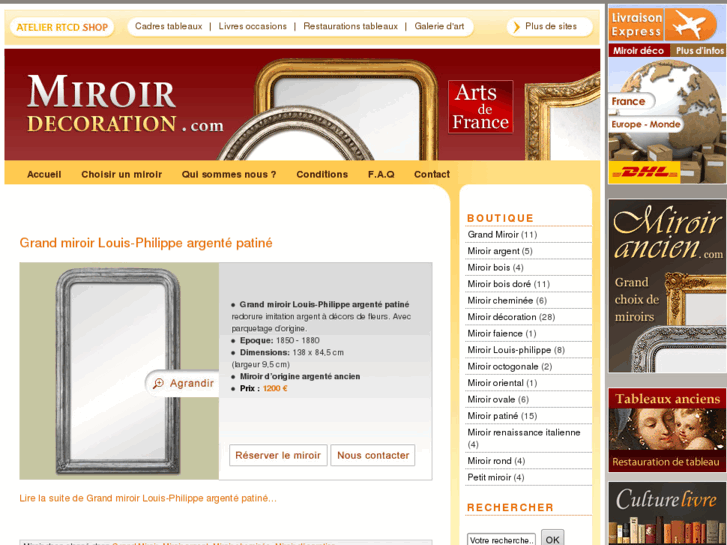The height and width of the screenshot is (545, 727).
Task: Open Restaurations tableaux site link
Action: pos(351,26)
